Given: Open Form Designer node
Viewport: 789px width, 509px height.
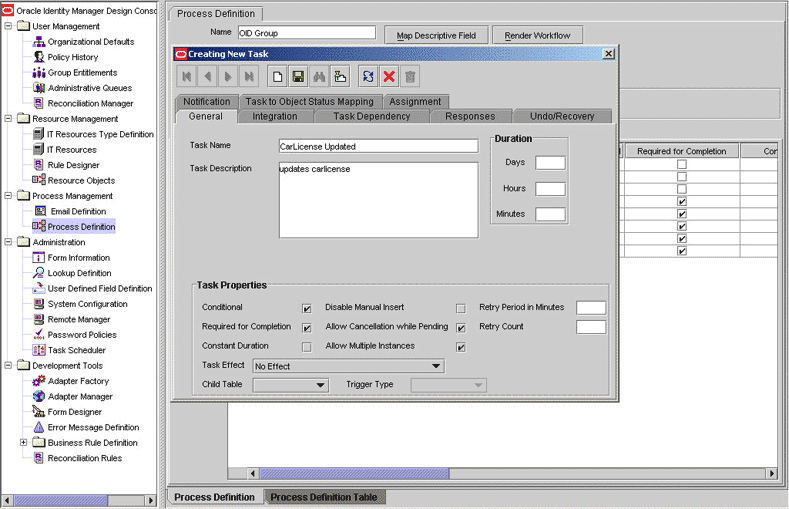Looking at the screenshot, I should pos(74,412).
